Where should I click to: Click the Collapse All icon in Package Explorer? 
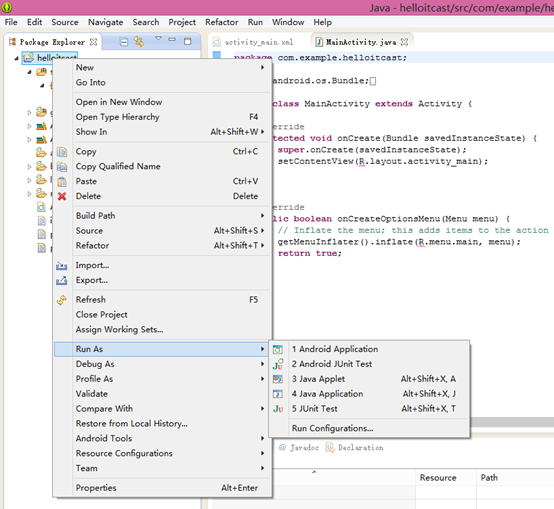pos(124,42)
